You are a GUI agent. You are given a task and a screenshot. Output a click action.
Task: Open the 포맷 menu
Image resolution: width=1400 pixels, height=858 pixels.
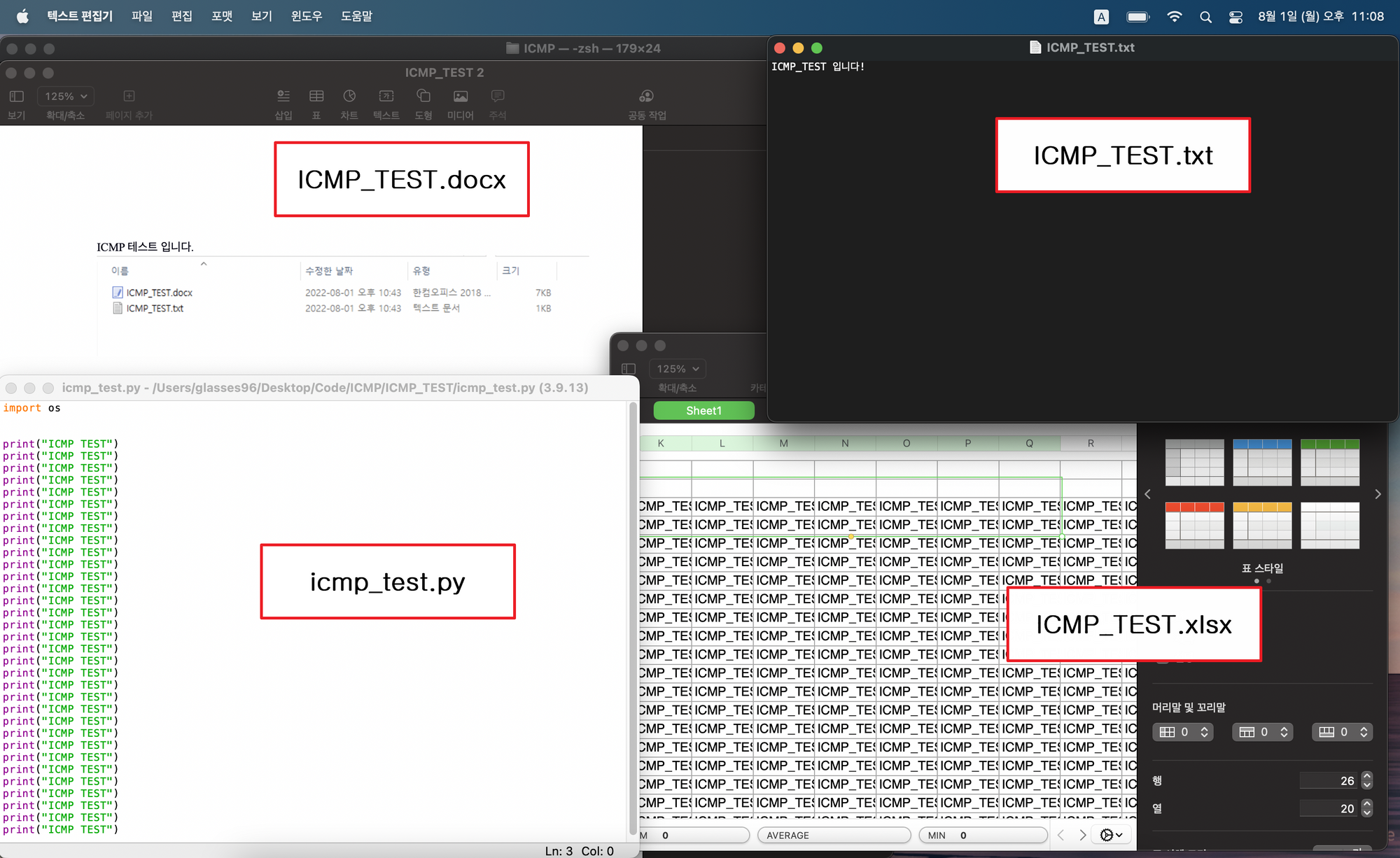click(222, 16)
